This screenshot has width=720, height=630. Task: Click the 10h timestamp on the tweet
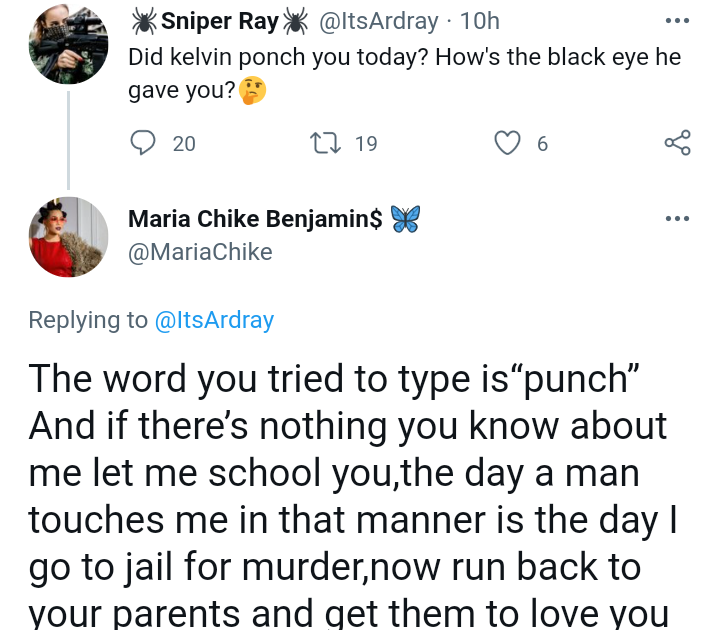(x=480, y=20)
